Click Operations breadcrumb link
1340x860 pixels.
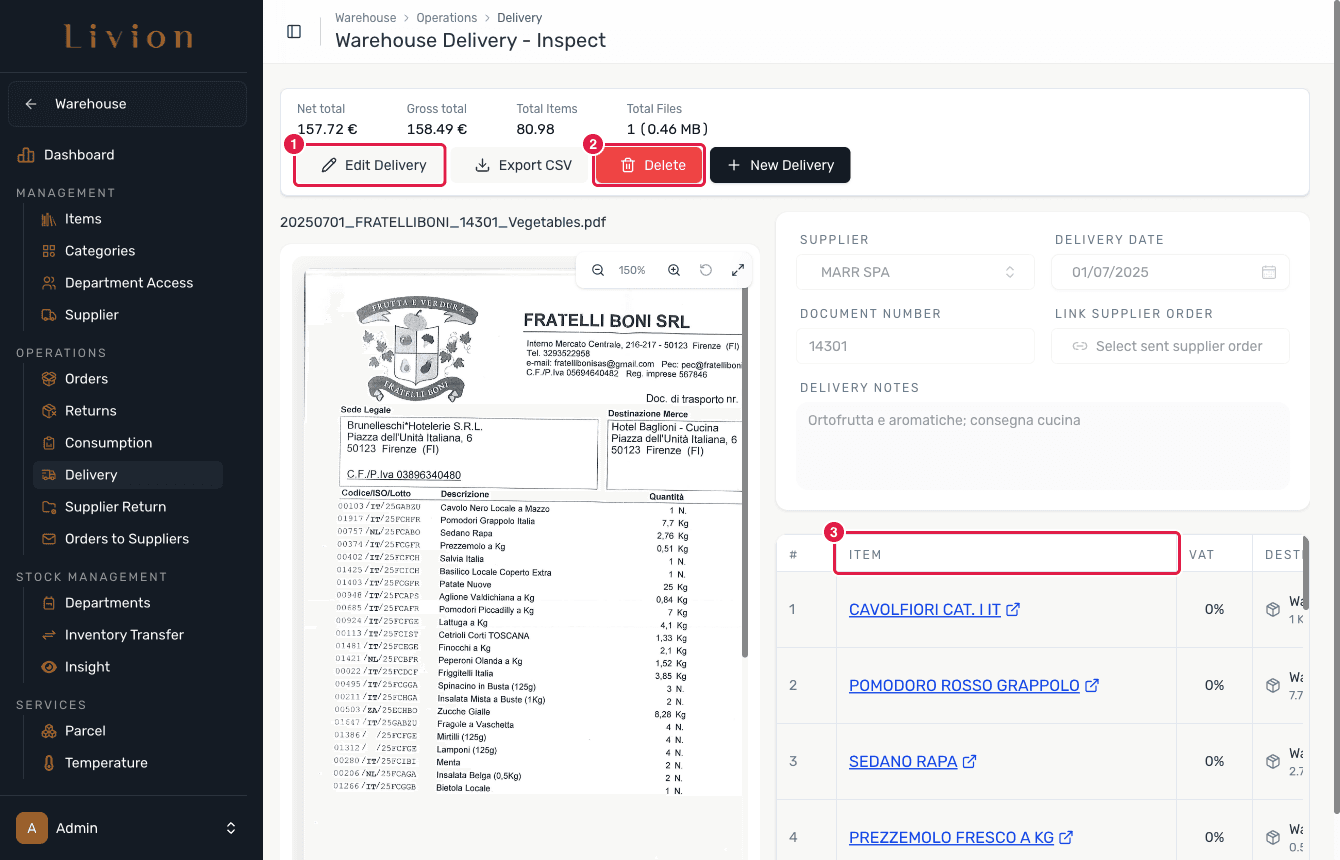coord(447,18)
